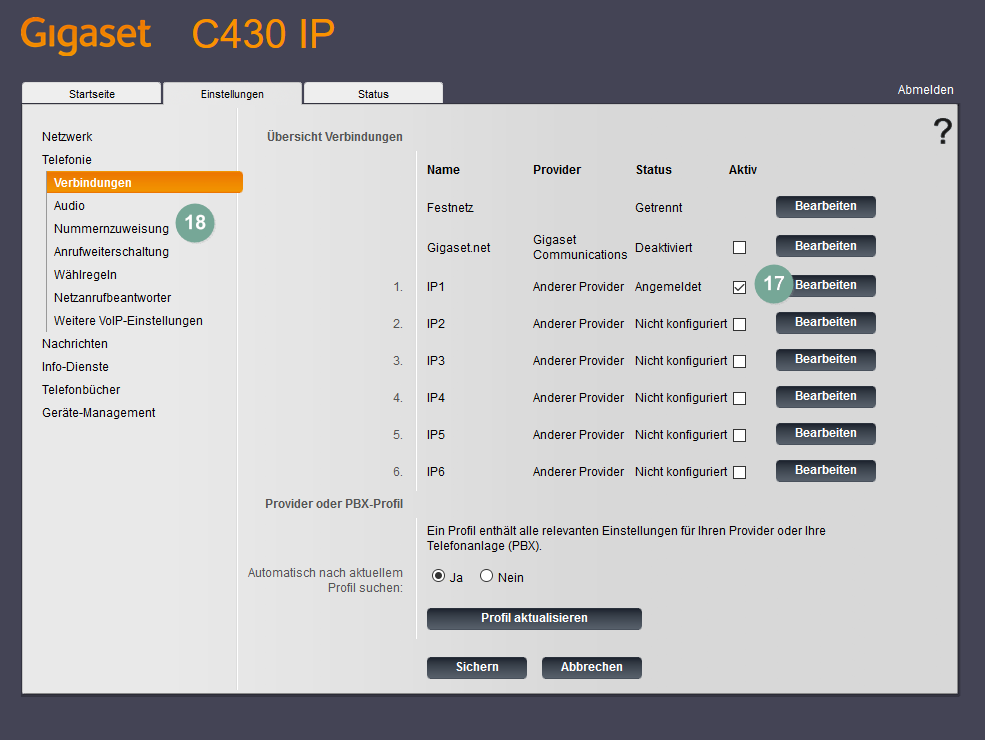Click the Name column header
985x740 pixels.
point(443,170)
